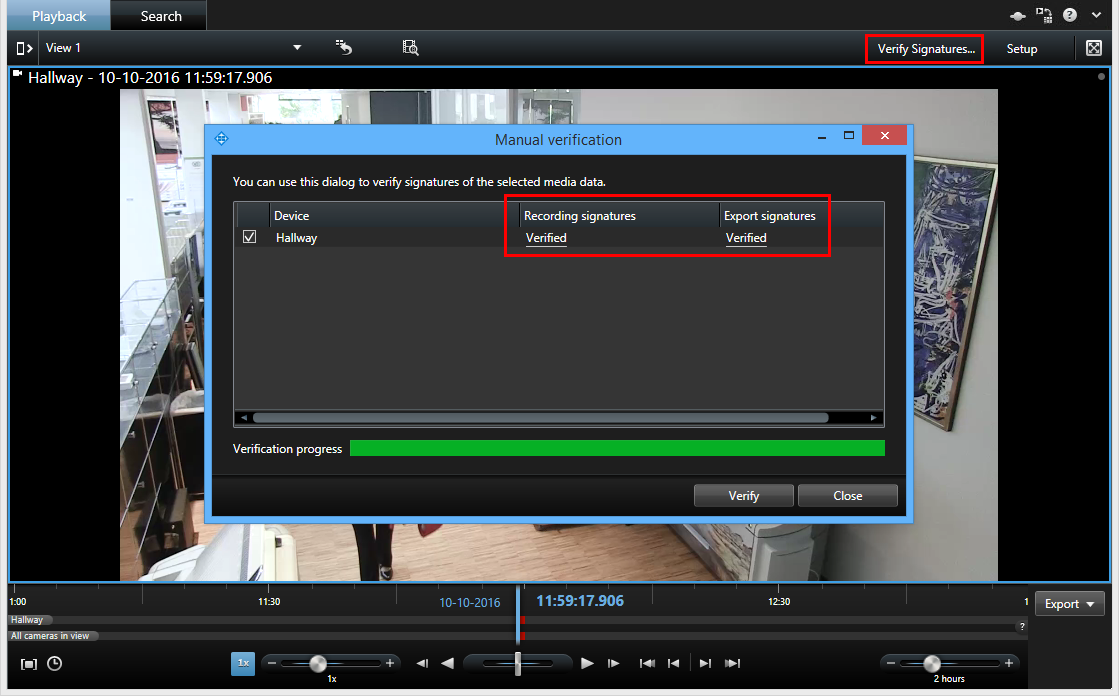Click play reverse button
The height and width of the screenshot is (696, 1119).
(x=448, y=663)
